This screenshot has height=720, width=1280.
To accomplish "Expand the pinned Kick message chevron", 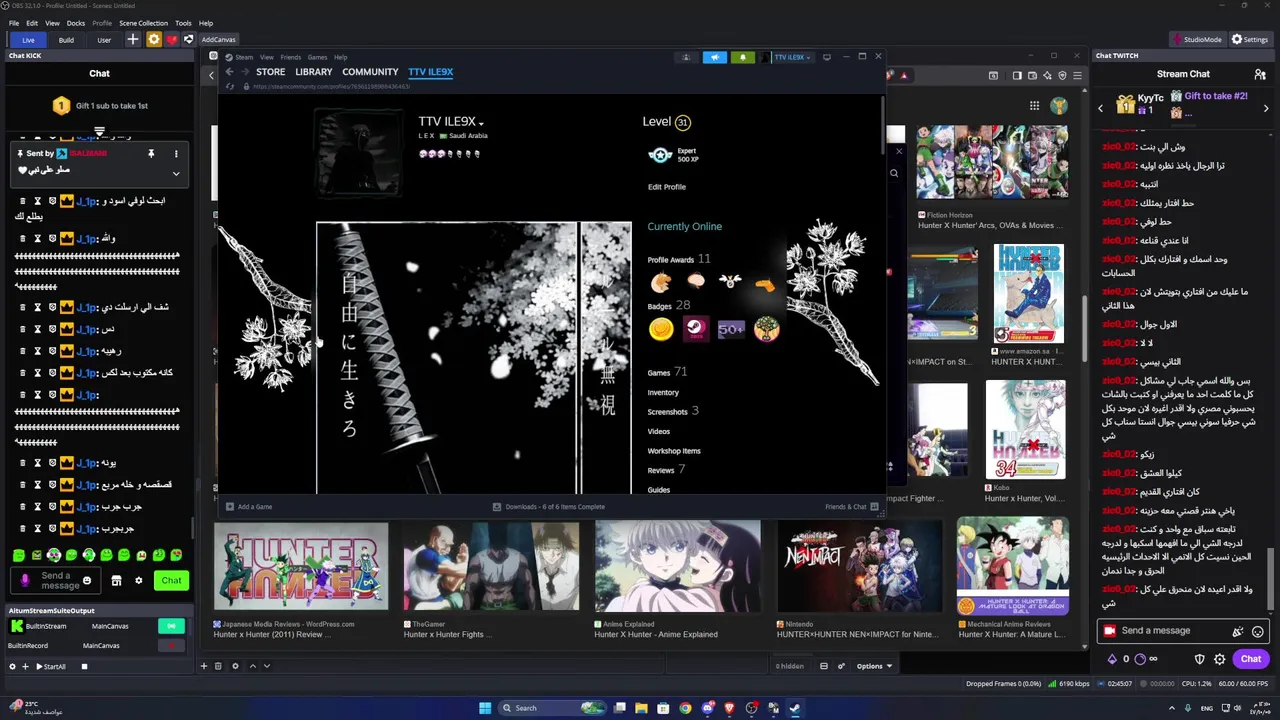I will pos(176,173).
